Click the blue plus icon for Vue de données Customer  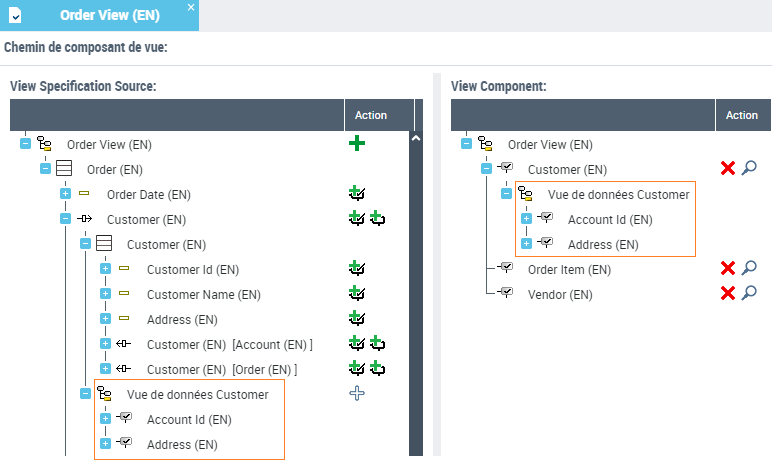click(x=357, y=394)
